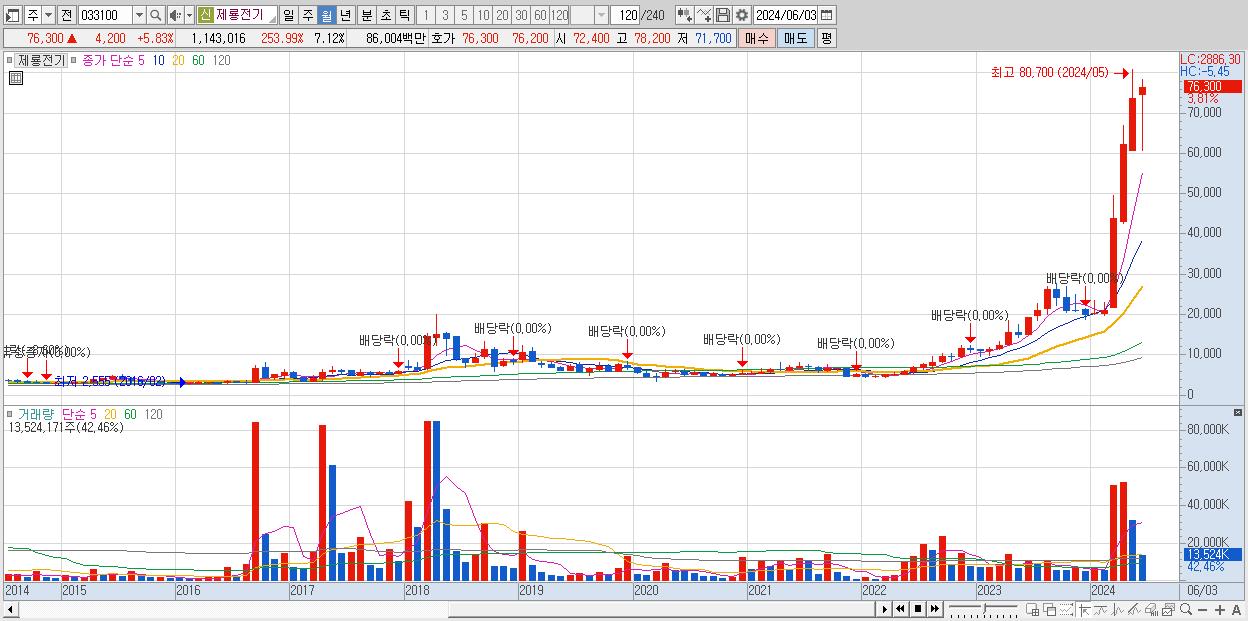1248x621 pixels.
Task: Click the bar count 120 input field
Action: pos(625,15)
